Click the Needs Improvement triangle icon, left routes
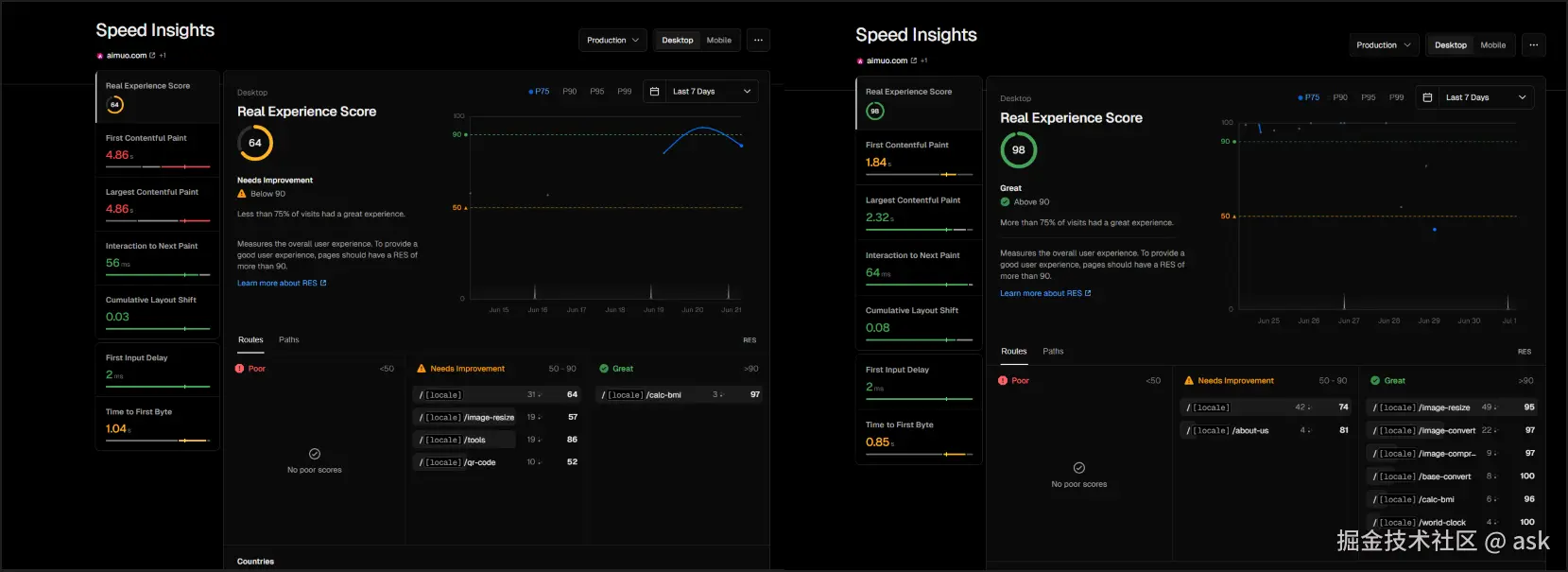The width and height of the screenshot is (1568, 572). point(422,369)
